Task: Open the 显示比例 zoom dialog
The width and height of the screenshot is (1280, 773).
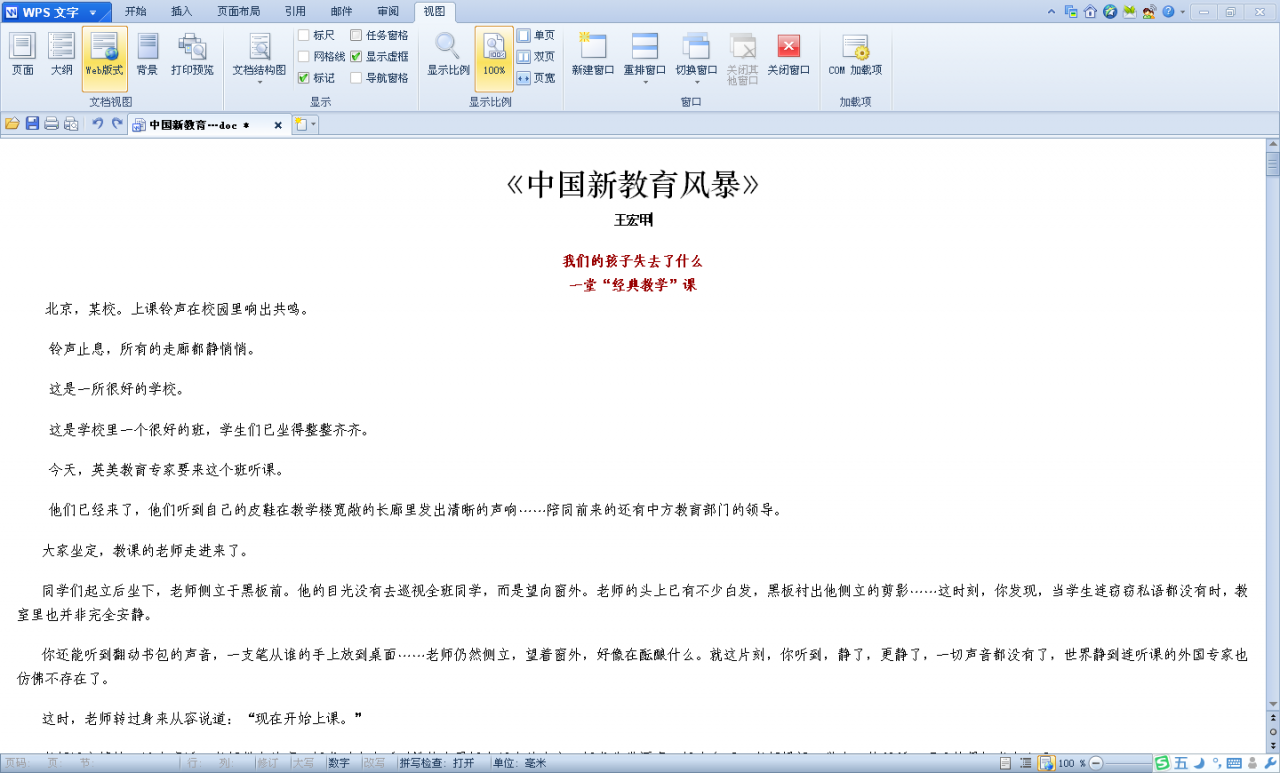Action: coord(448,55)
